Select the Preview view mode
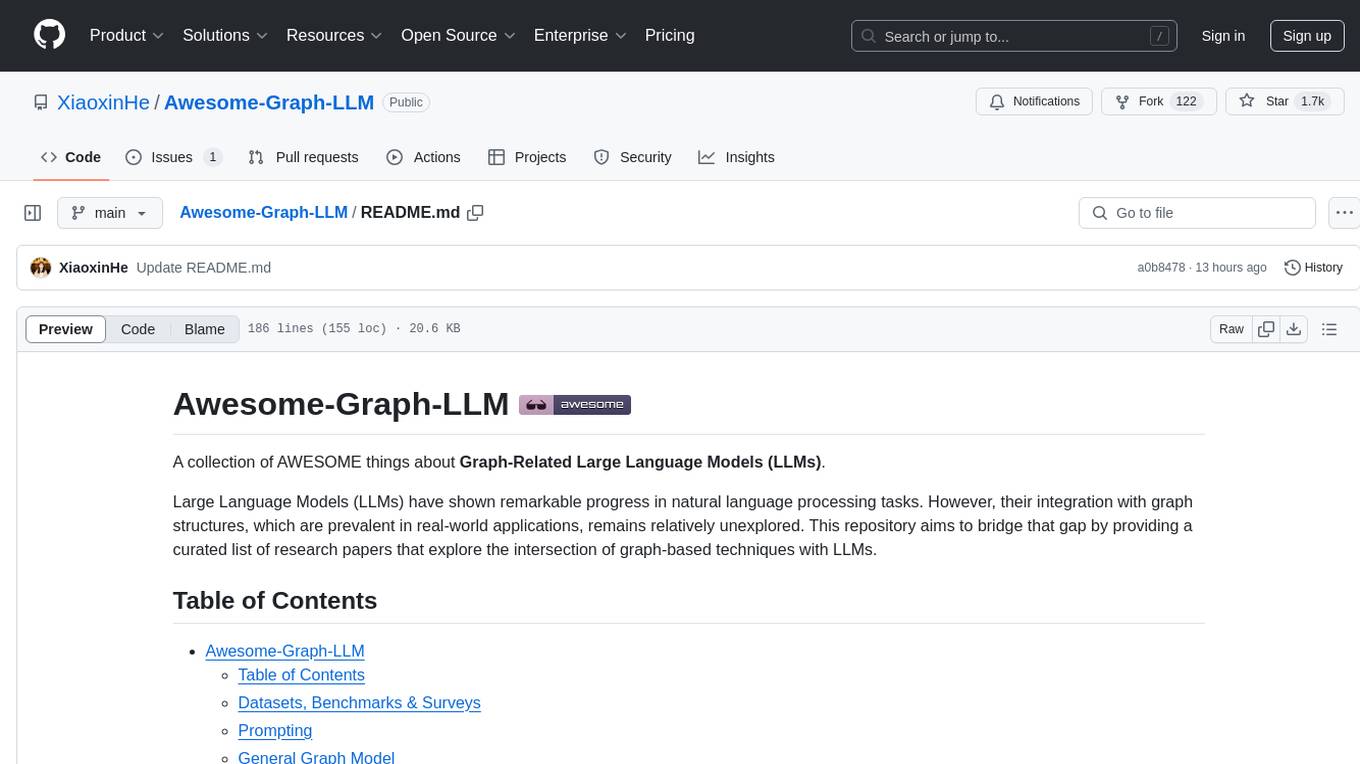This screenshot has height=764, width=1360. (66, 329)
